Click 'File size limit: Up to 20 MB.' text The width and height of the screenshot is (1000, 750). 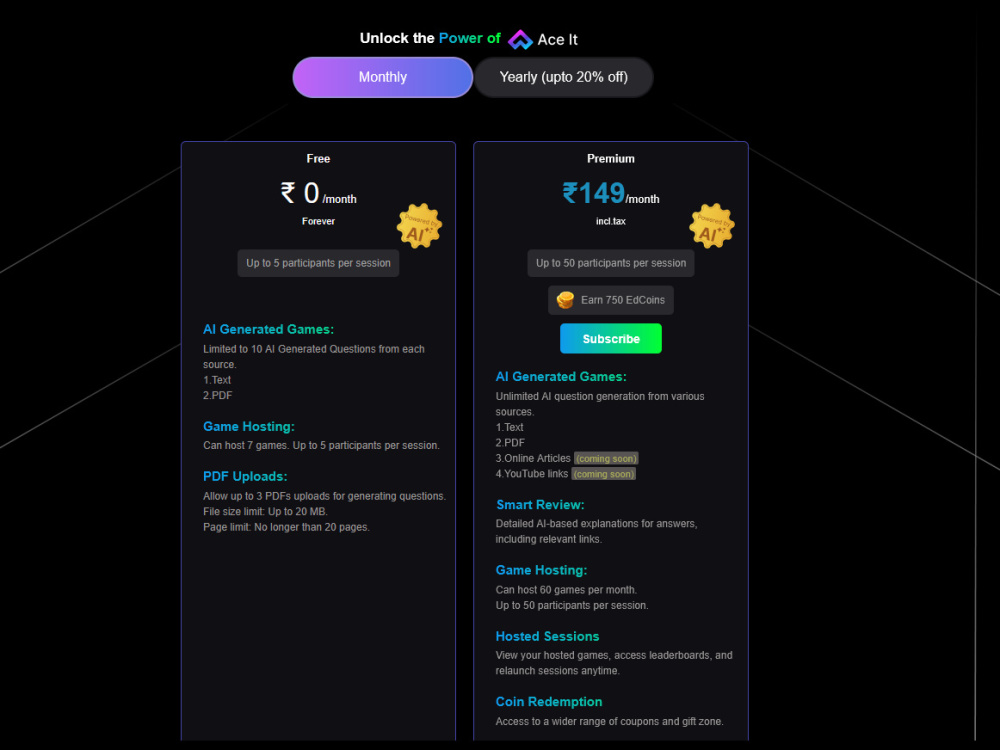(265, 511)
